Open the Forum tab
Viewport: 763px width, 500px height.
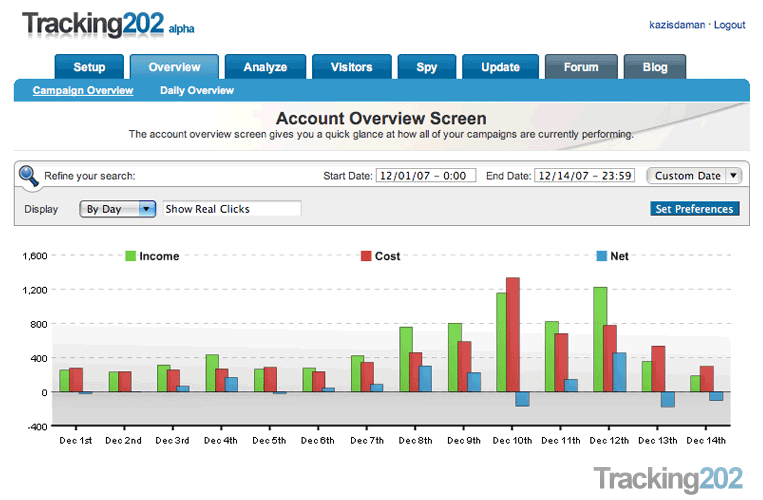click(581, 68)
